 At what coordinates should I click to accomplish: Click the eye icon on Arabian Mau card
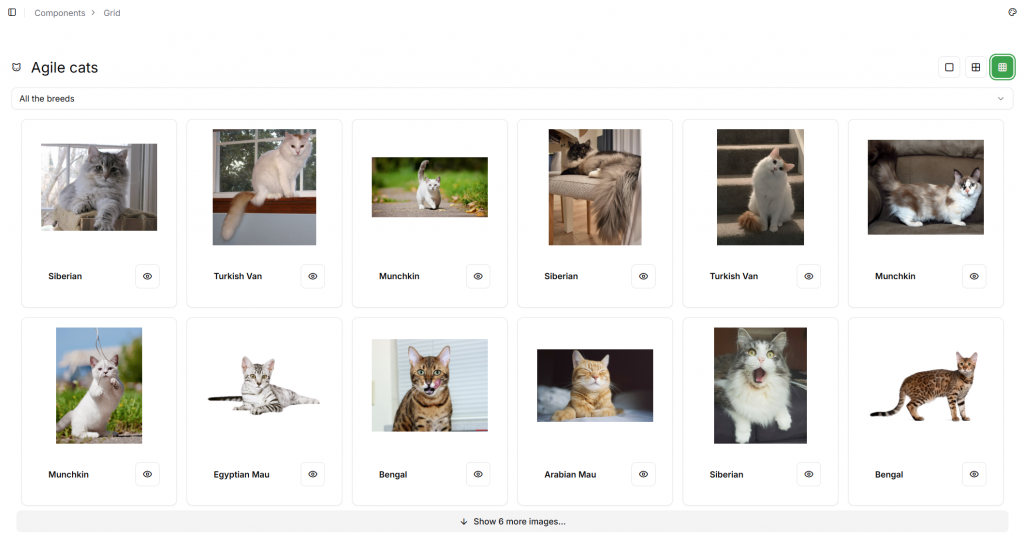click(x=643, y=475)
